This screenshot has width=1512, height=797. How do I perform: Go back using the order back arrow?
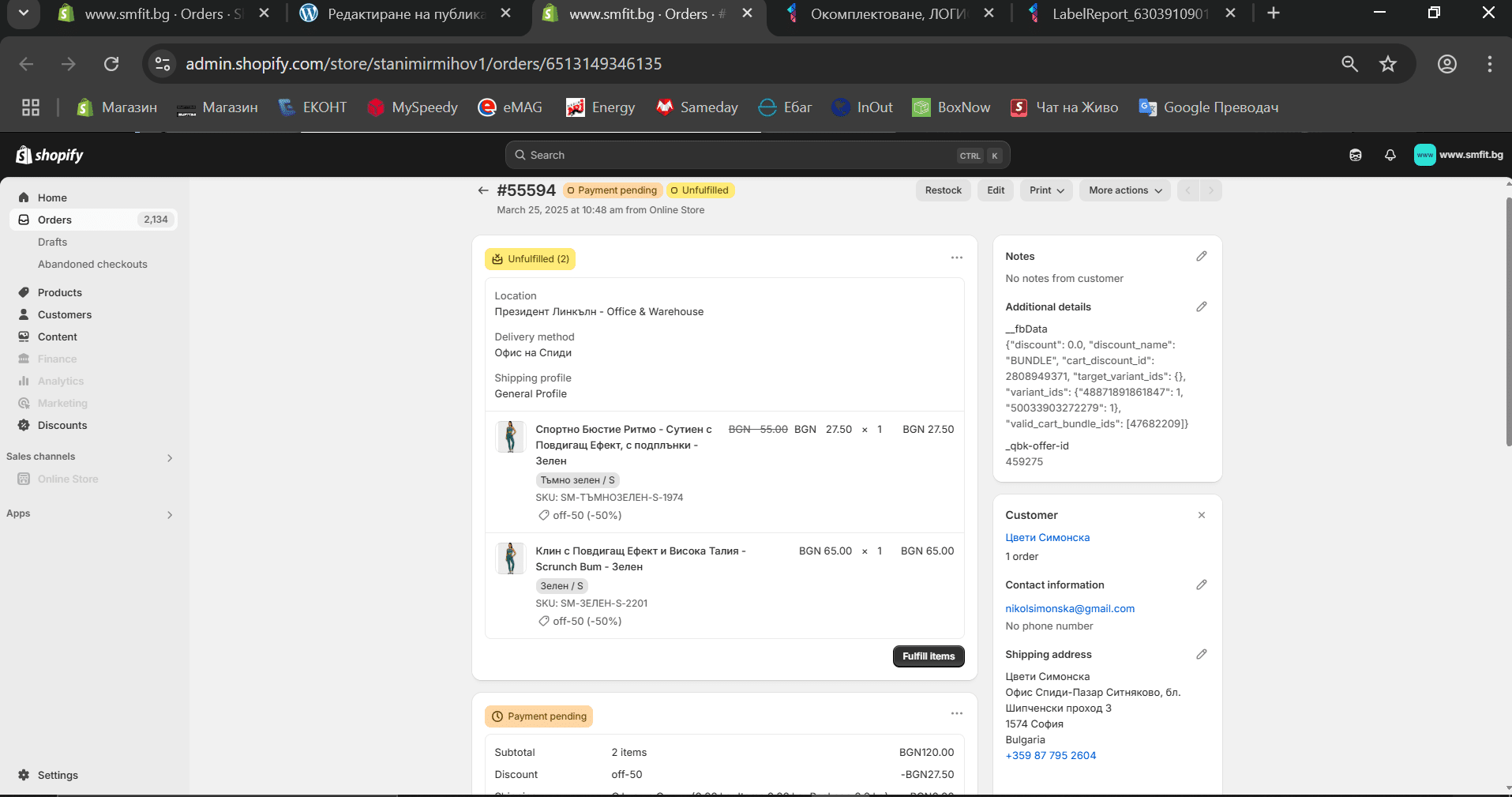click(483, 190)
